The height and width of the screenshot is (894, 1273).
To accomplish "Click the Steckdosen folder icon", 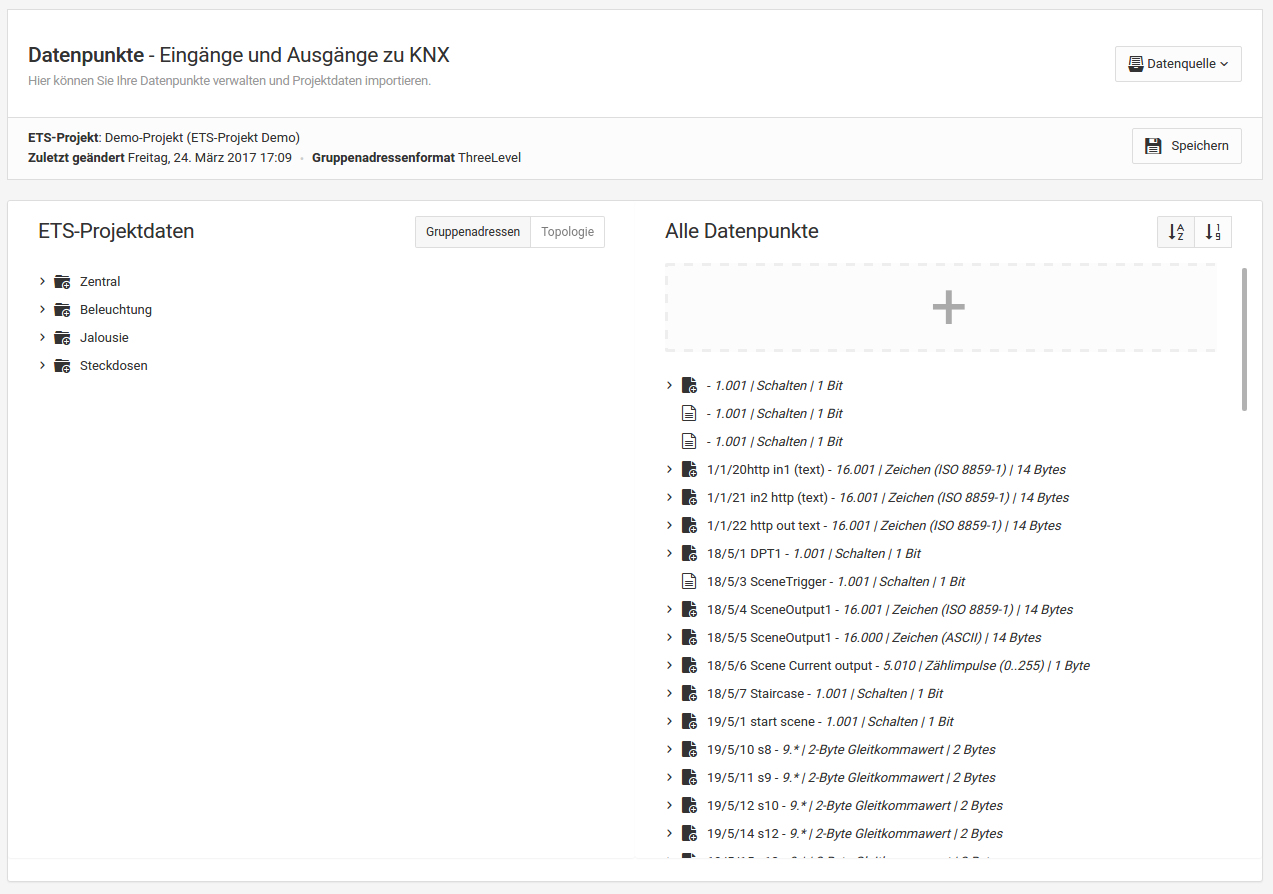I will (x=62, y=366).
